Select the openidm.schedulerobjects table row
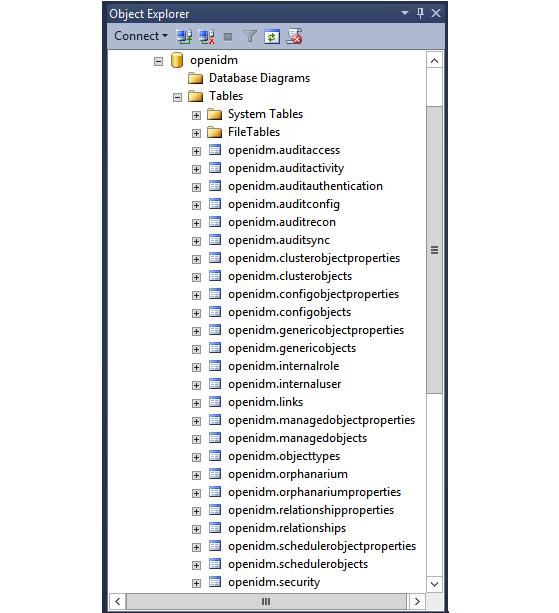Viewport: 559px width, 613px height. tap(288, 564)
